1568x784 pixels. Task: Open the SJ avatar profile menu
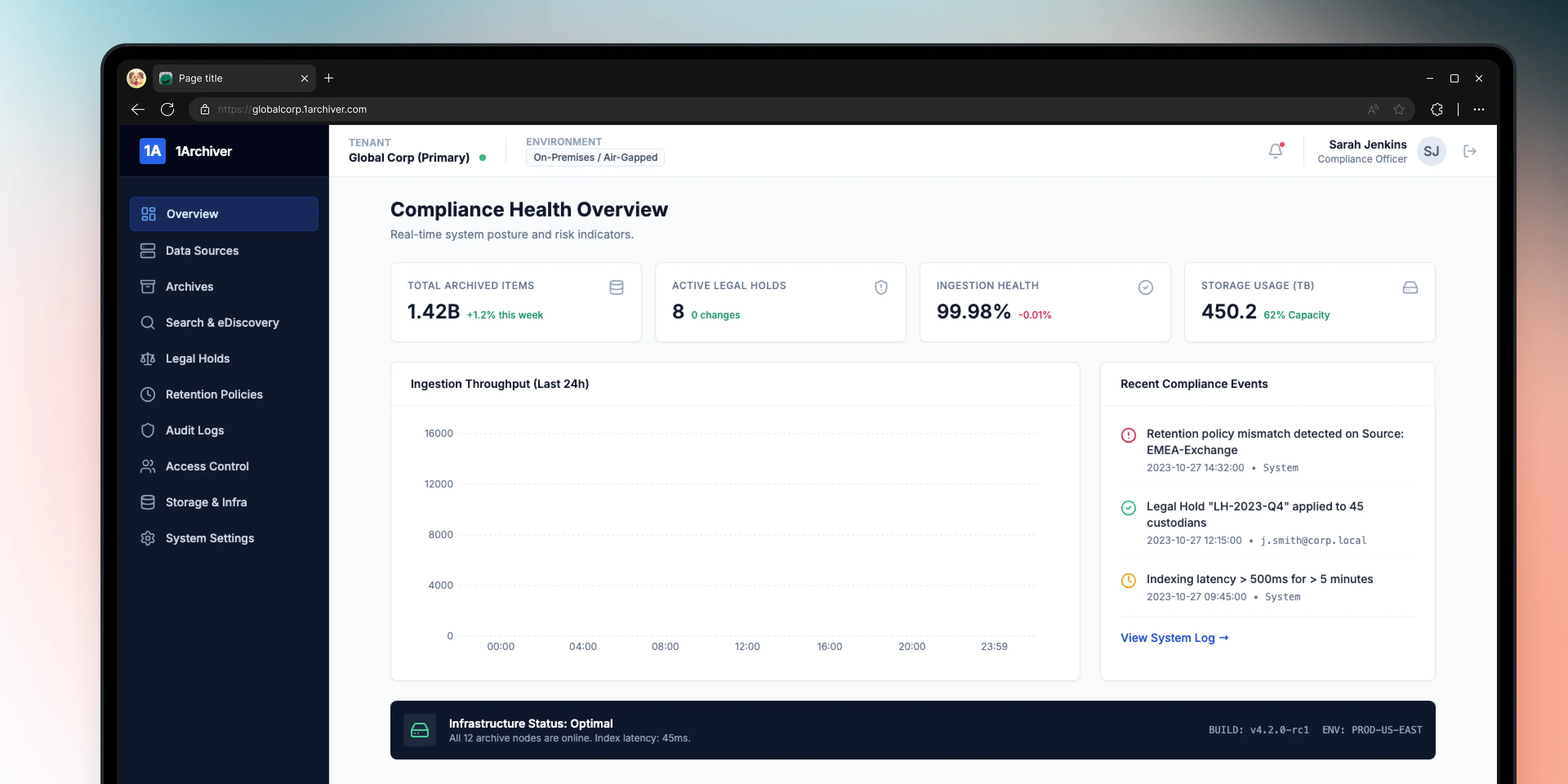[1432, 151]
